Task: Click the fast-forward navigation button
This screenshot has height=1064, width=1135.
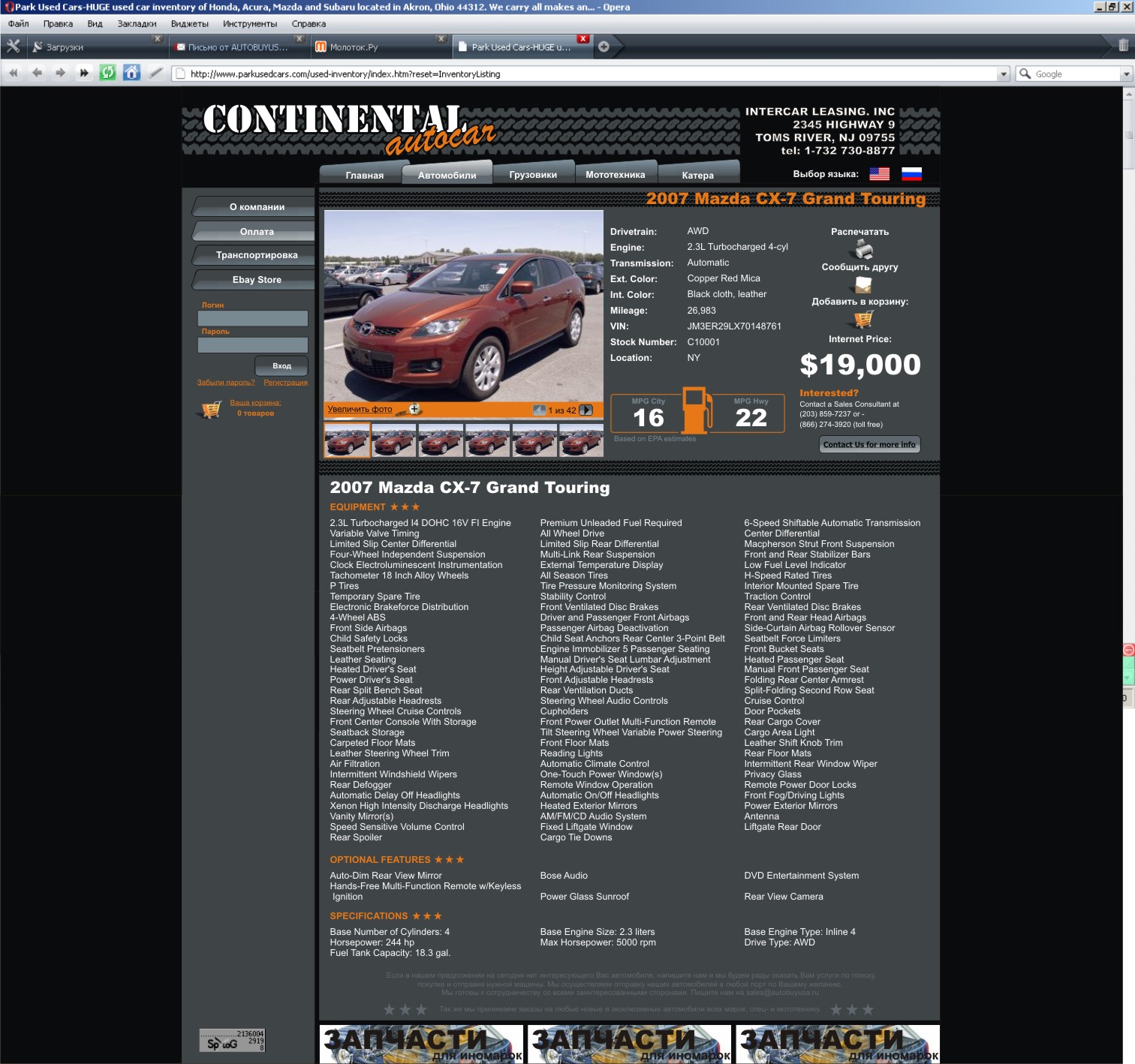Action: (84, 73)
